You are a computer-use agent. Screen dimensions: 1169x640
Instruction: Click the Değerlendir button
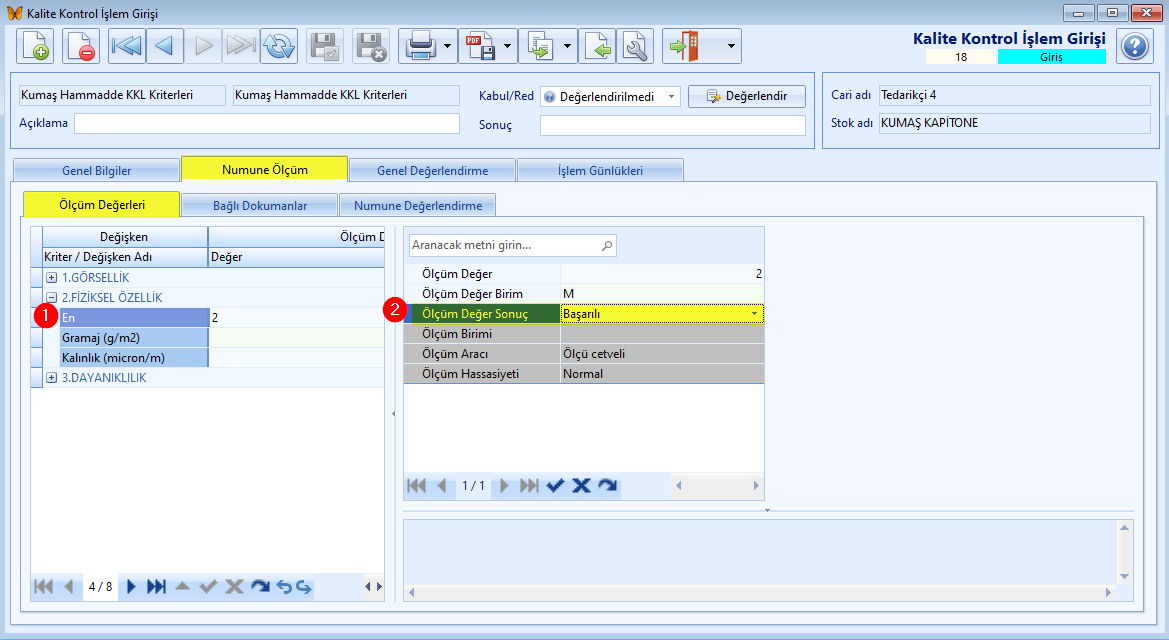click(747, 96)
